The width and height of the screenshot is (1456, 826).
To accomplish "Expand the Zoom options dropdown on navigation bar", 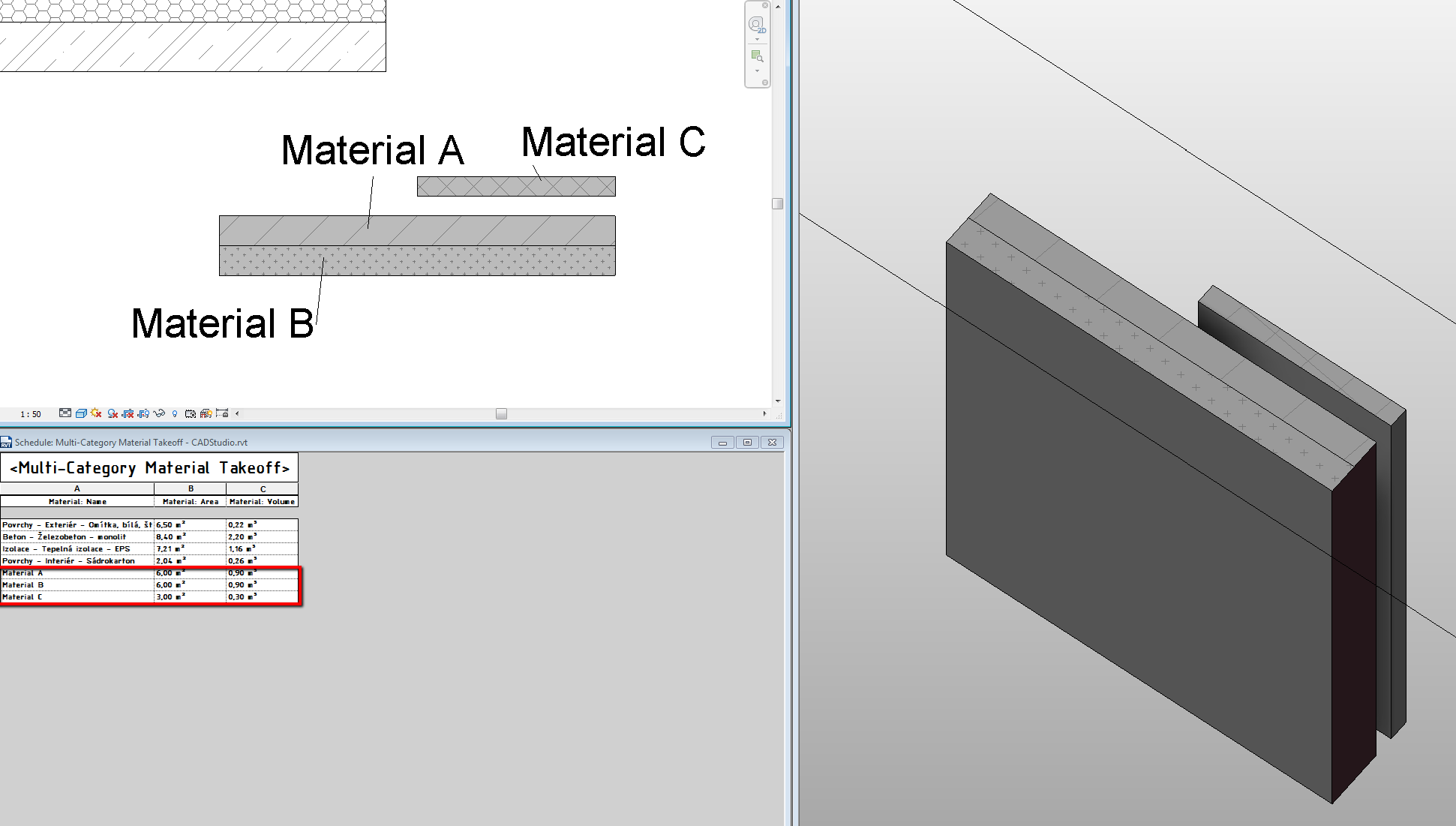I will 757,71.
